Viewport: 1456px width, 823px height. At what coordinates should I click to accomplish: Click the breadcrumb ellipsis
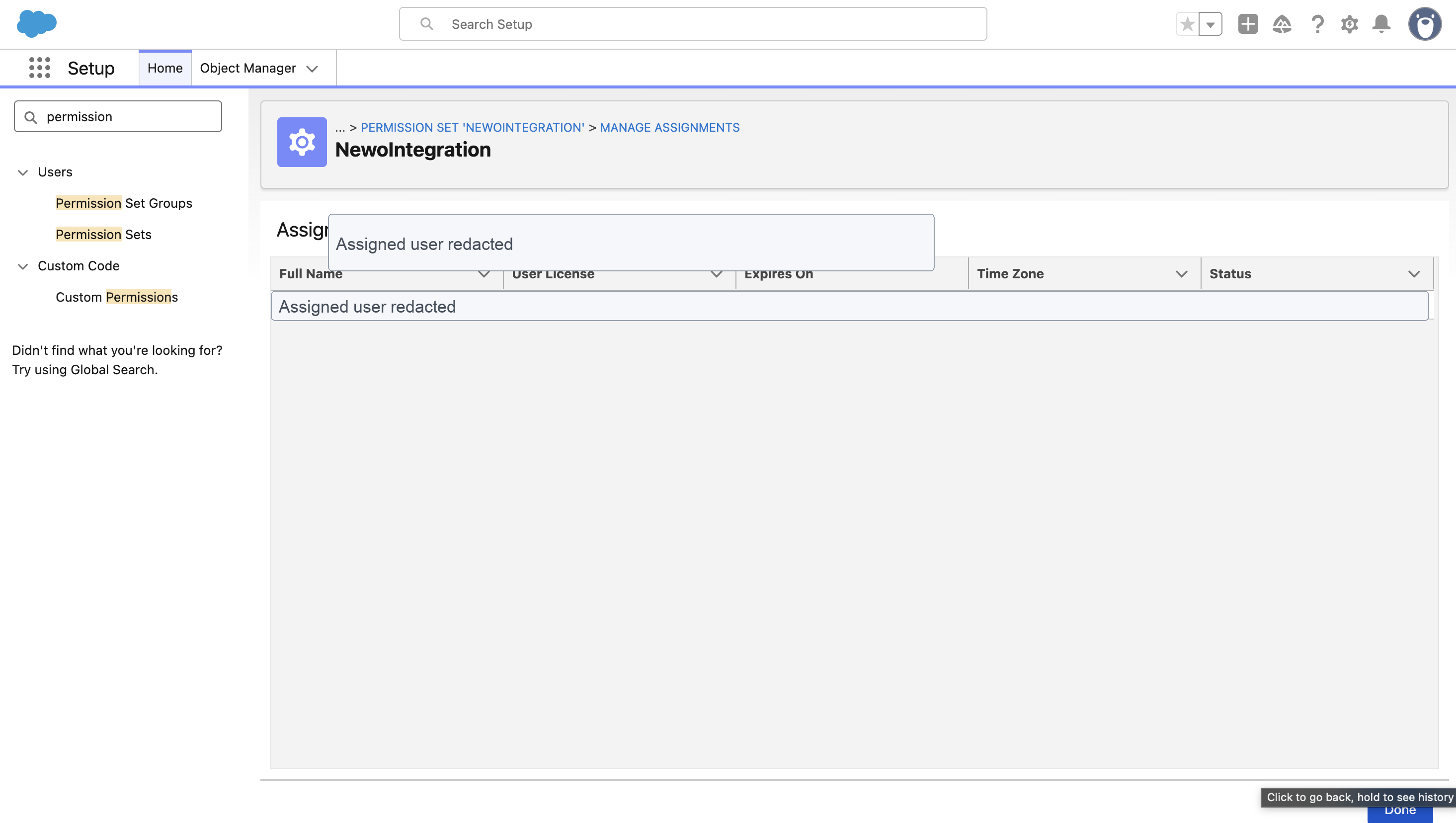(340, 128)
